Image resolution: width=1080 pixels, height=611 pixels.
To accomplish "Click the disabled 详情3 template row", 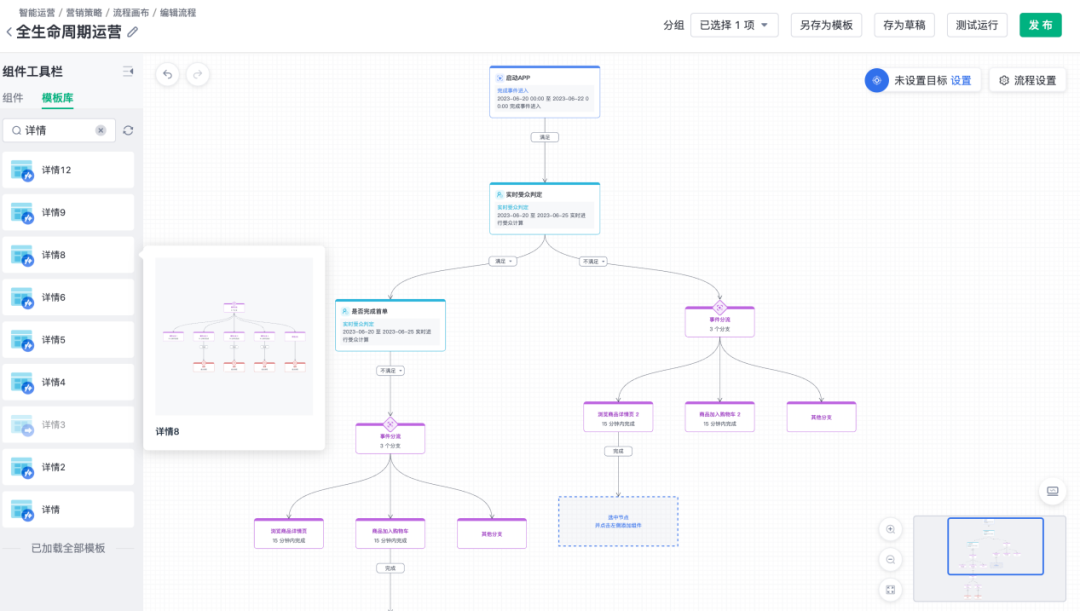I will [68, 425].
